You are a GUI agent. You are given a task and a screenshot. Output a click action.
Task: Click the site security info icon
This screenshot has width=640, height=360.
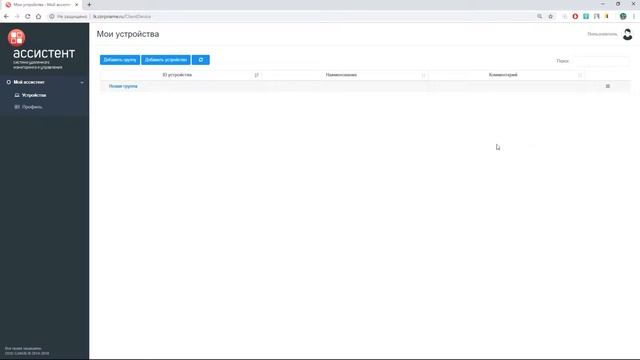click(52, 16)
